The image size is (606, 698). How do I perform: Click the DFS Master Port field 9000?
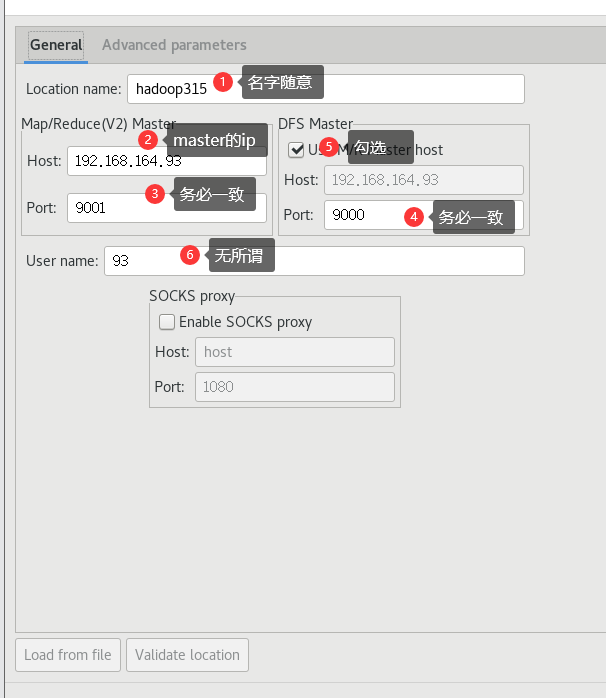click(423, 215)
